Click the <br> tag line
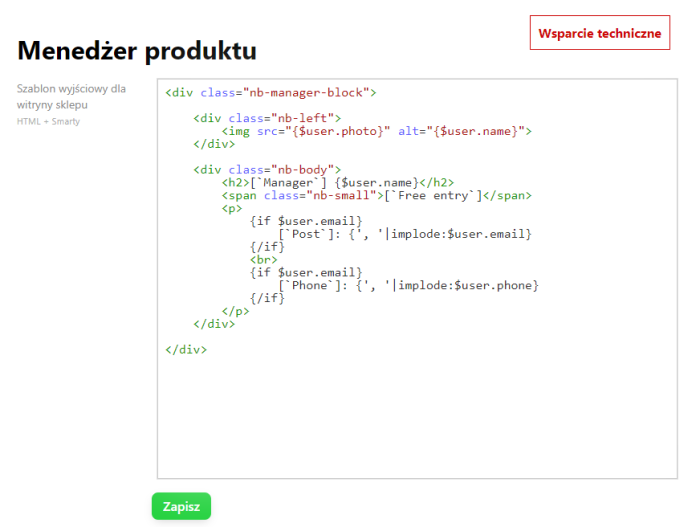Screen dimensions: 700x527 [264, 259]
